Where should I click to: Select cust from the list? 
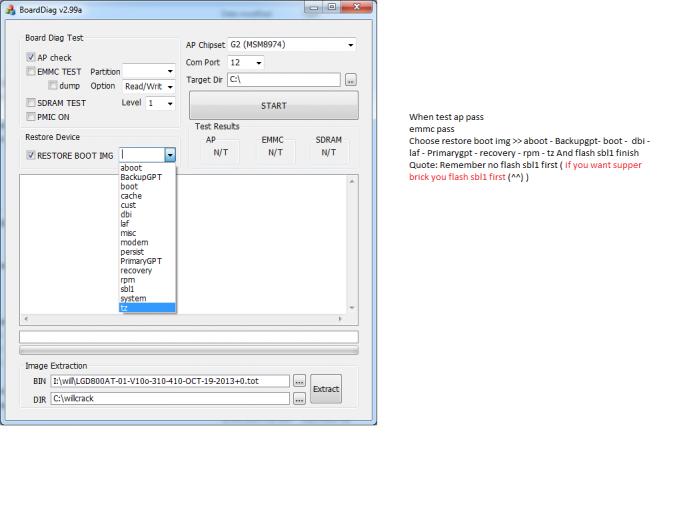click(148, 205)
